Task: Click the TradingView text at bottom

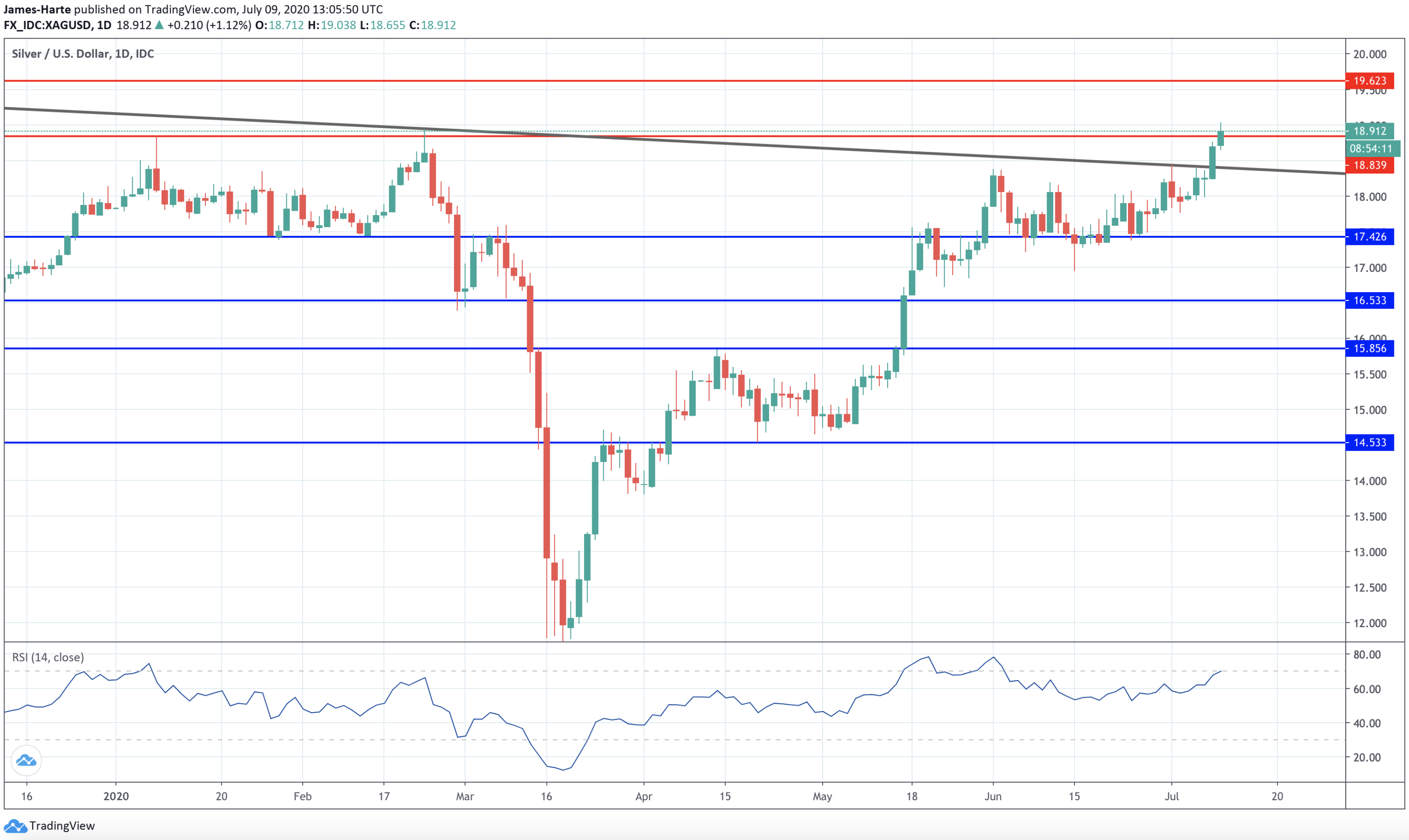Action: click(62, 826)
